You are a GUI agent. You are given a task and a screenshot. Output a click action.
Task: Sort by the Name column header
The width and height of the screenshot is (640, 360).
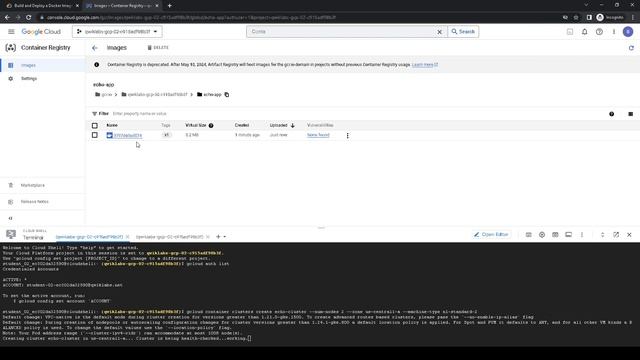[112, 125]
